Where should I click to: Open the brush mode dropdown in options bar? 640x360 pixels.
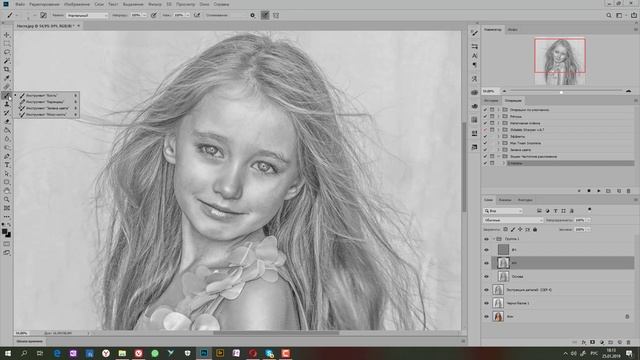87,15
